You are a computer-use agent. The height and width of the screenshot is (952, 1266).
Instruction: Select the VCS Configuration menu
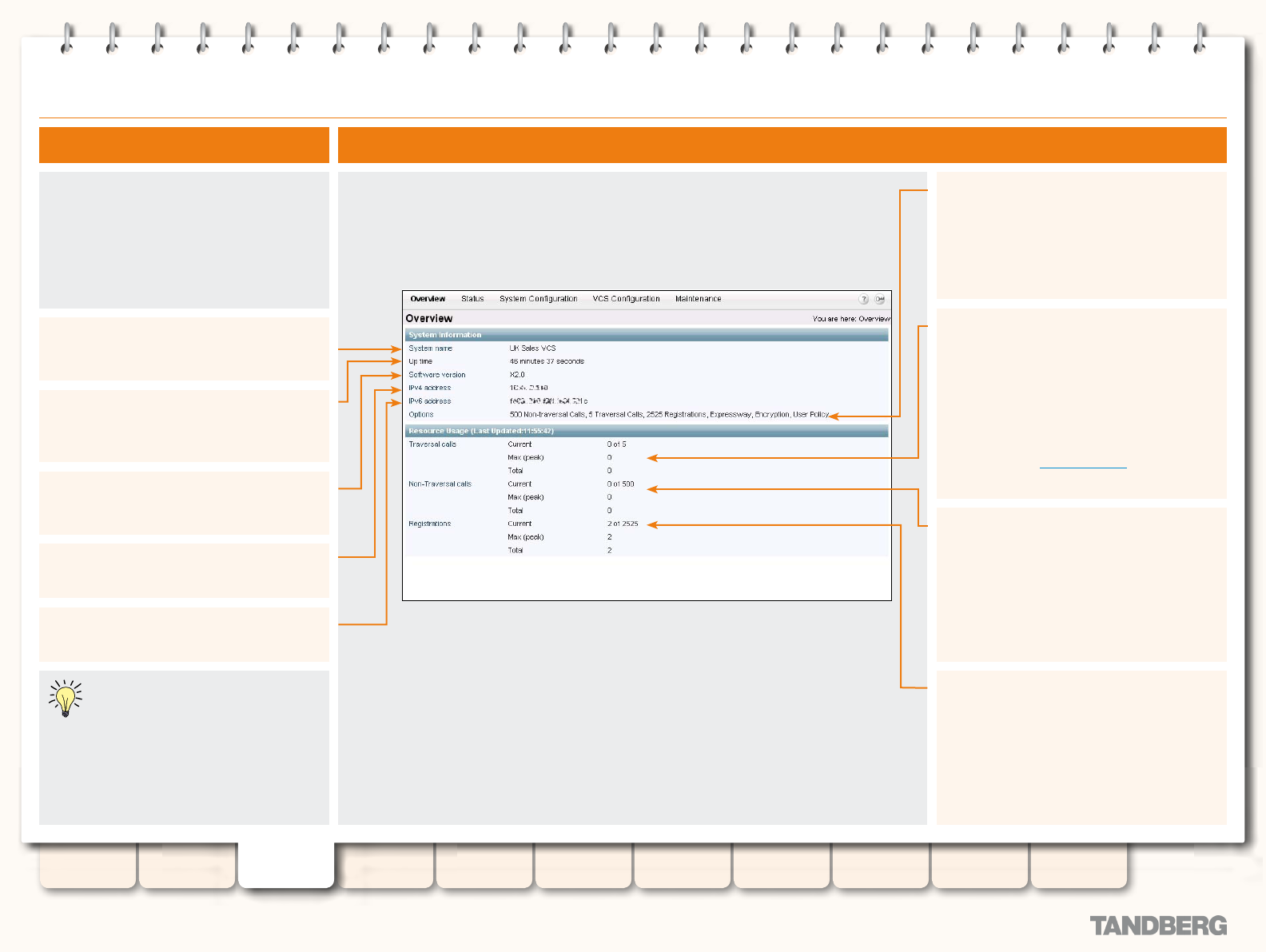(627, 299)
